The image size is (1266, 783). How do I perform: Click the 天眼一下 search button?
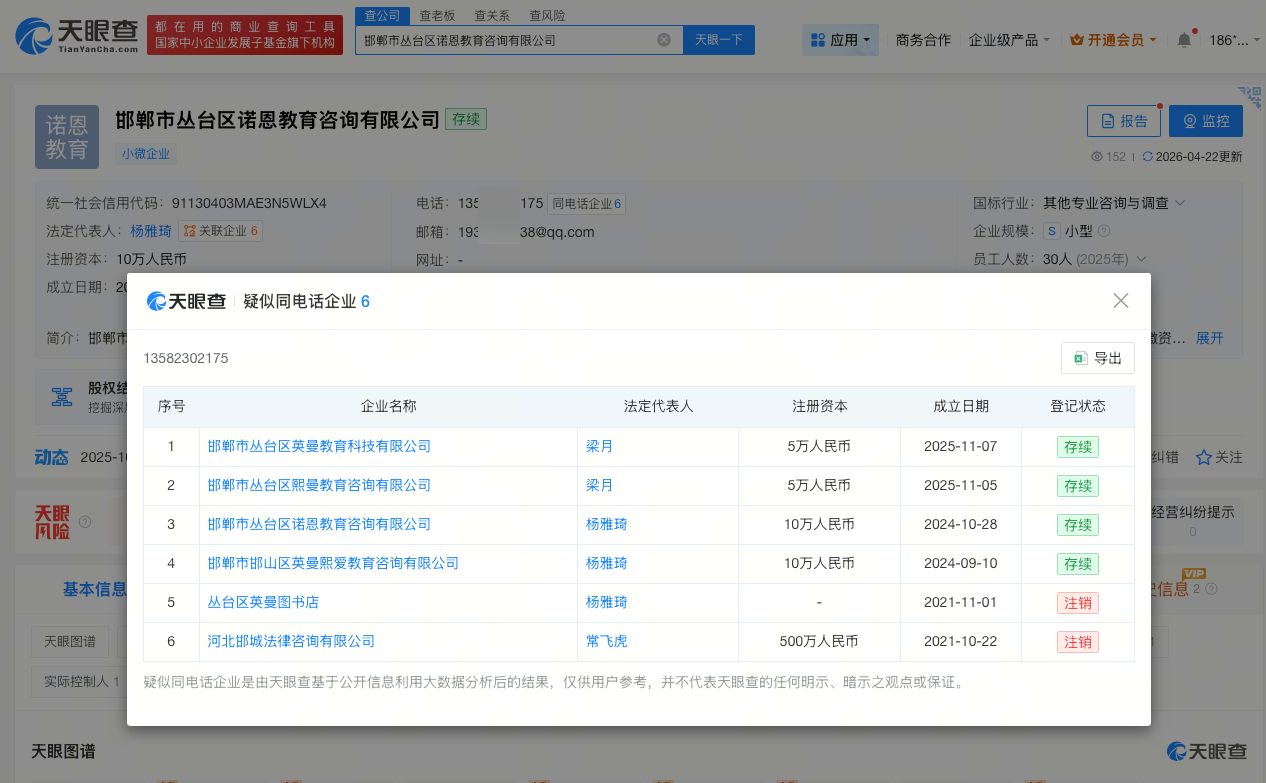(719, 40)
